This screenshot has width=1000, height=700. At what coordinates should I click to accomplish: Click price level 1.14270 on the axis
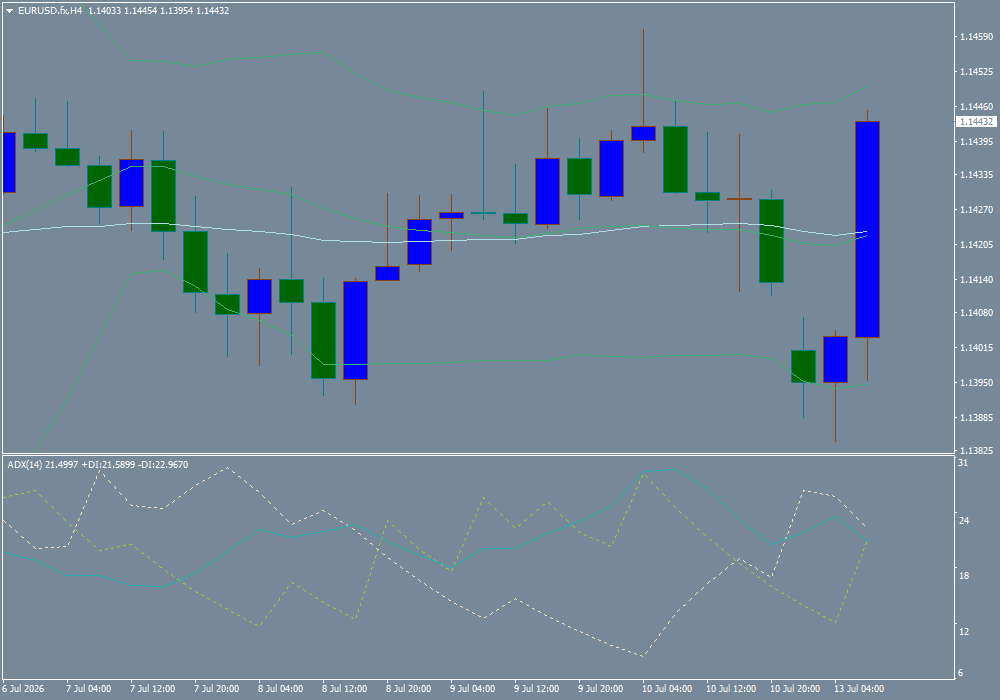click(x=976, y=210)
